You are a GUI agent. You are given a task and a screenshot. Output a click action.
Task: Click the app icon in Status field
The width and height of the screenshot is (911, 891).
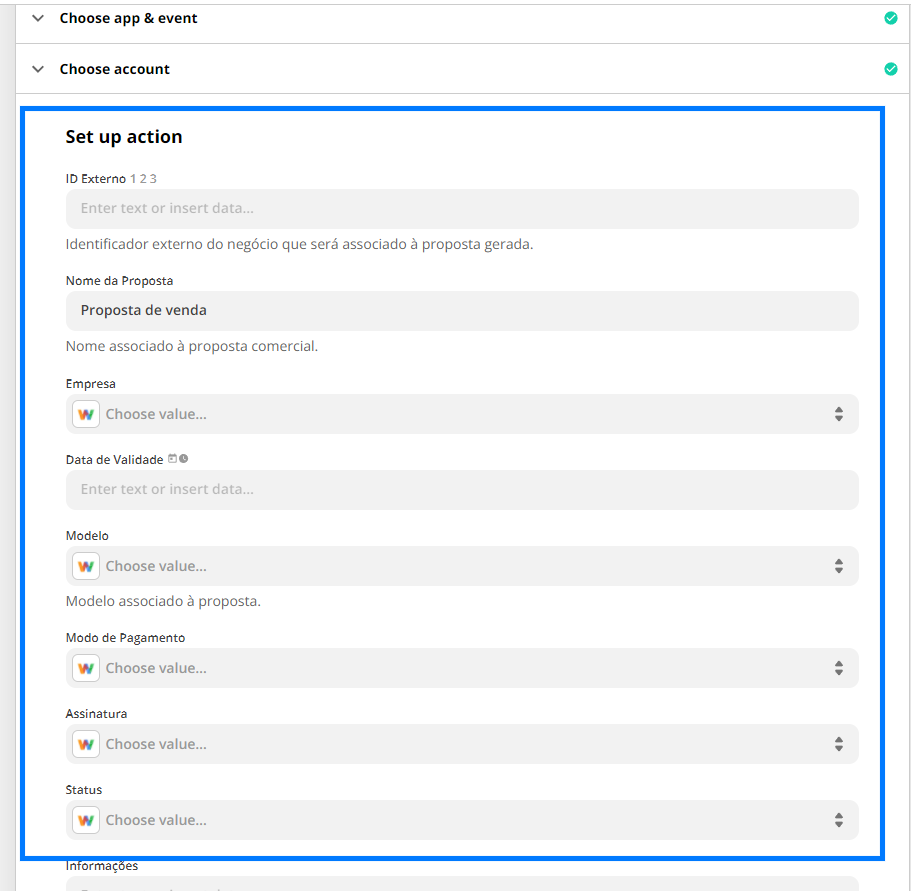click(85, 820)
